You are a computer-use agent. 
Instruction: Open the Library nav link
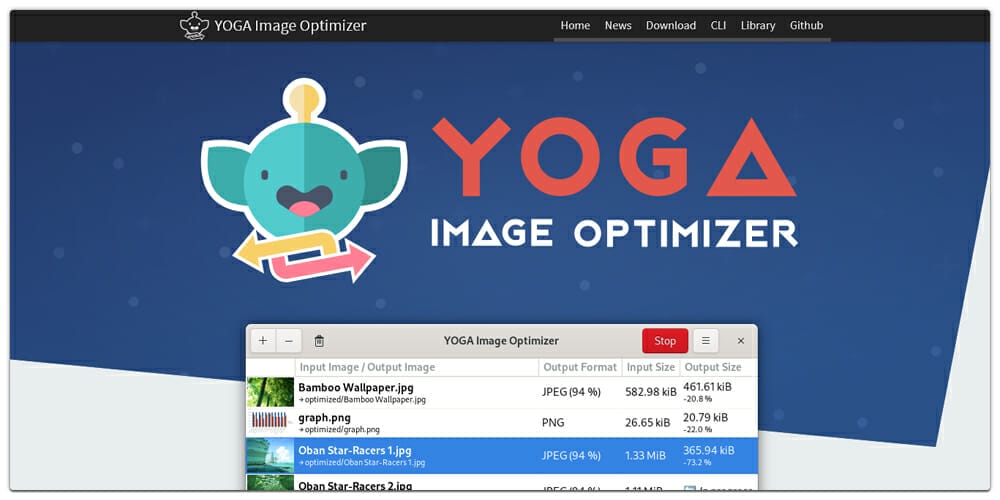coord(758,26)
